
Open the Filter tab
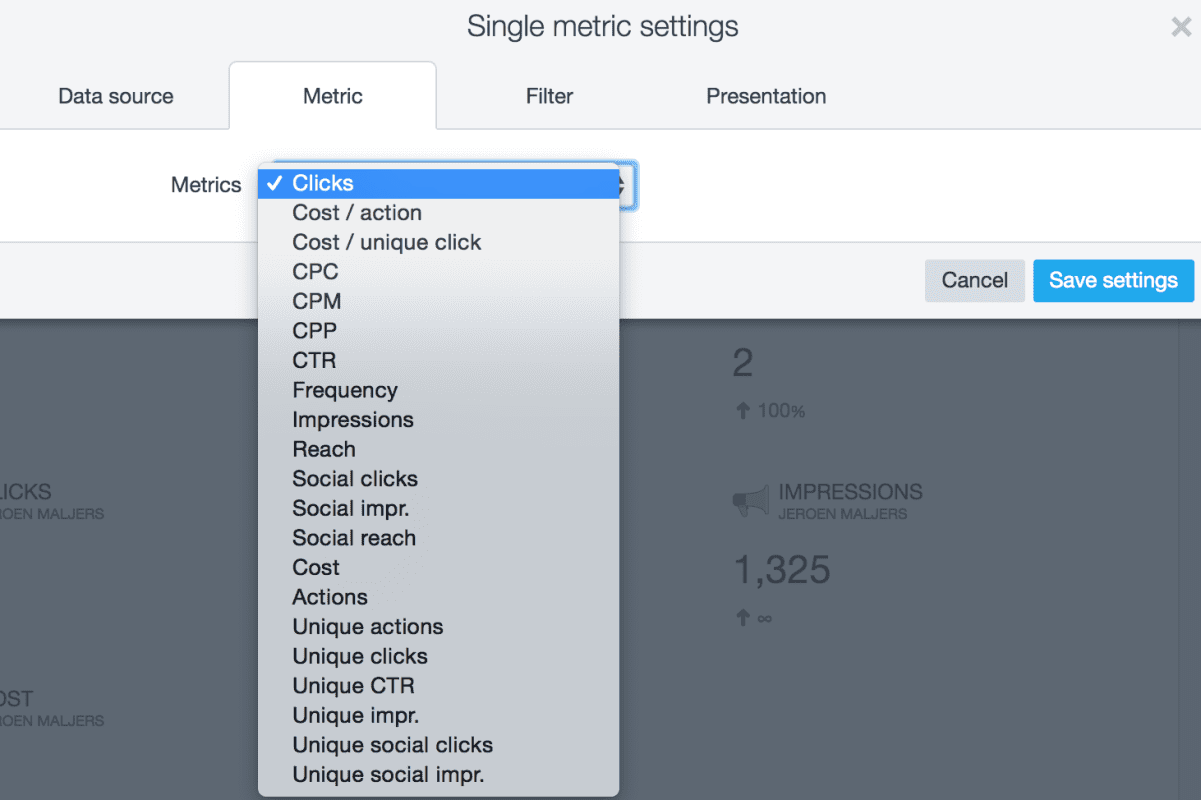coord(549,96)
